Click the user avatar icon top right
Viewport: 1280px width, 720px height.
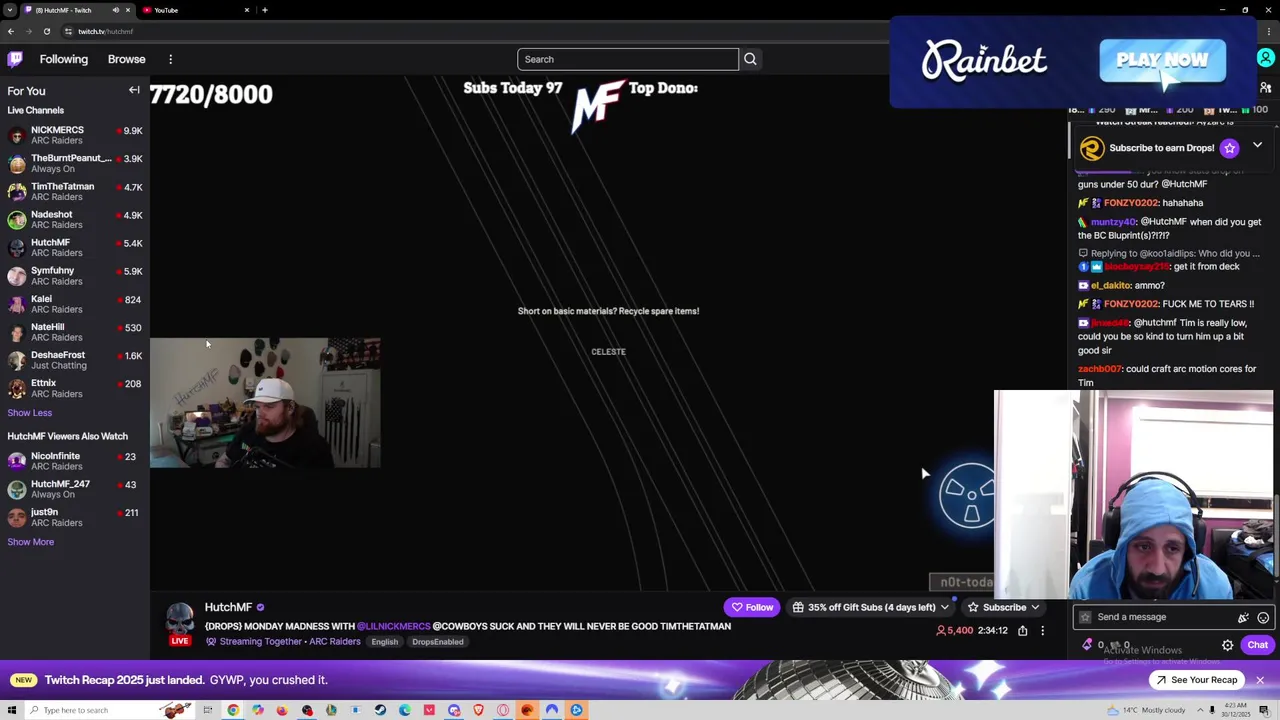[1265, 59]
